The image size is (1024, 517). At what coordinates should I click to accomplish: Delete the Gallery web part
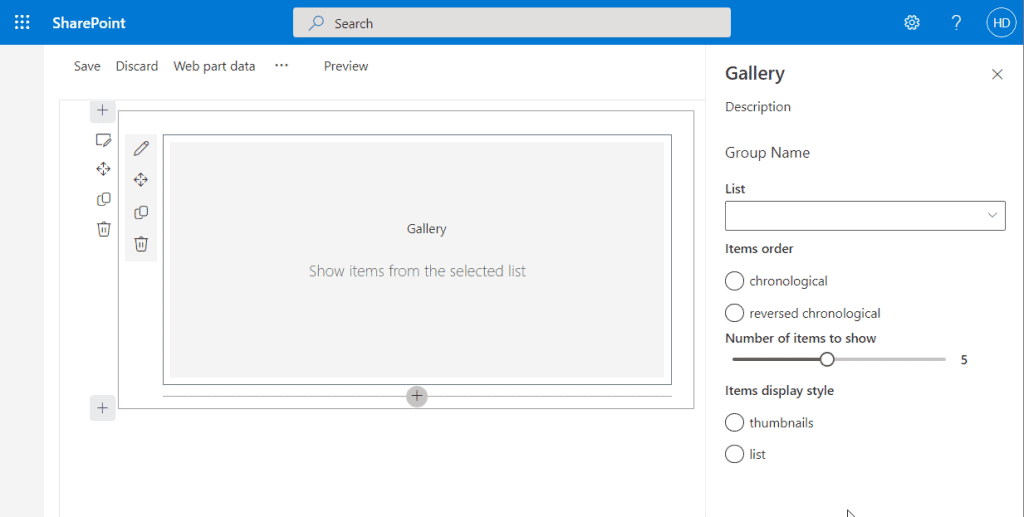(141, 244)
